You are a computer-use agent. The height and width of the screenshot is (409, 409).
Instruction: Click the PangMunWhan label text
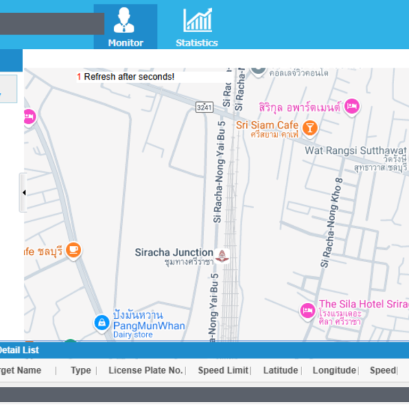point(149,326)
